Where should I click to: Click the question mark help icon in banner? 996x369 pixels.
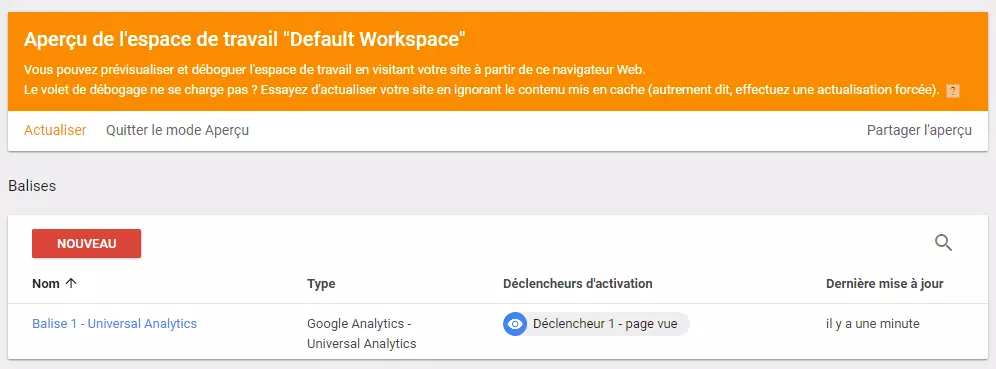pyautogui.click(x=952, y=91)
